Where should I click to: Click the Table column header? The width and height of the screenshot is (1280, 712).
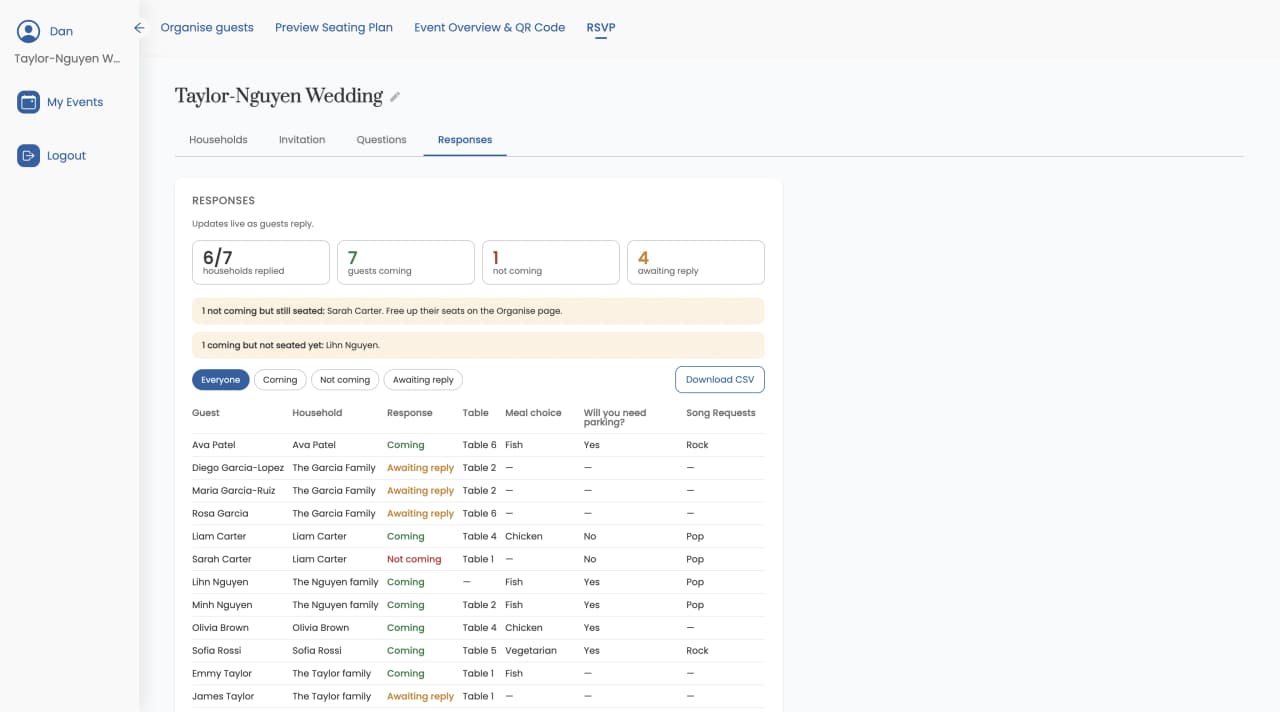(476, 413)
